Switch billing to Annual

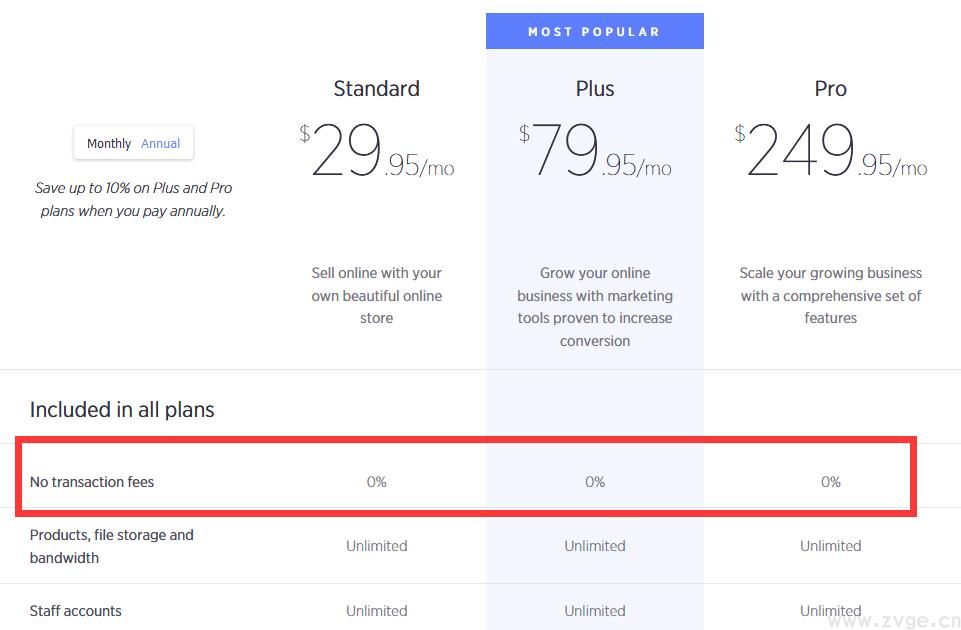[160, 143]
